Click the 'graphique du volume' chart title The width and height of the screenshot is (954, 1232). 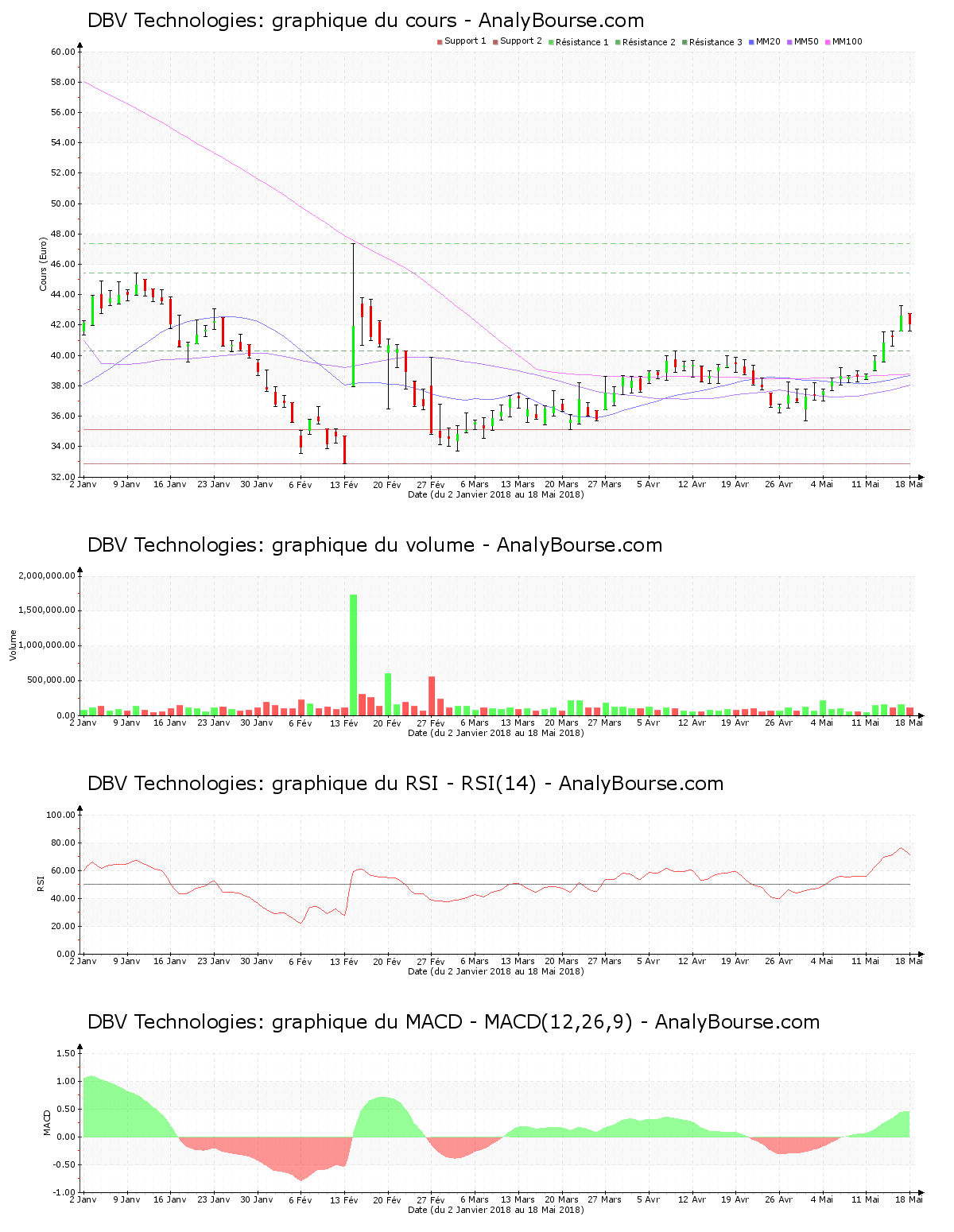coord(373,545)
